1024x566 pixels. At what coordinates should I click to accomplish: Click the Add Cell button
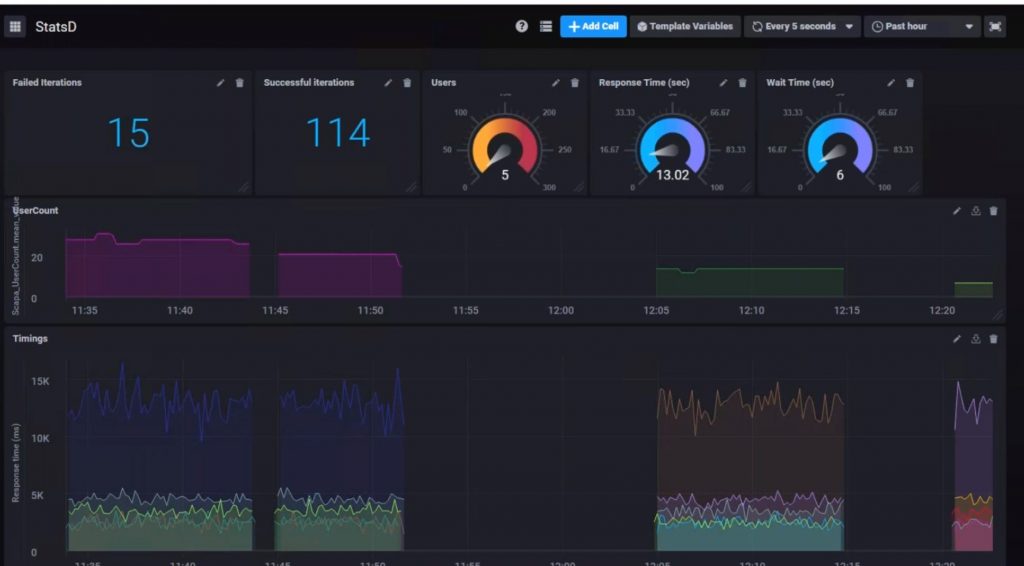click(593, 26)
